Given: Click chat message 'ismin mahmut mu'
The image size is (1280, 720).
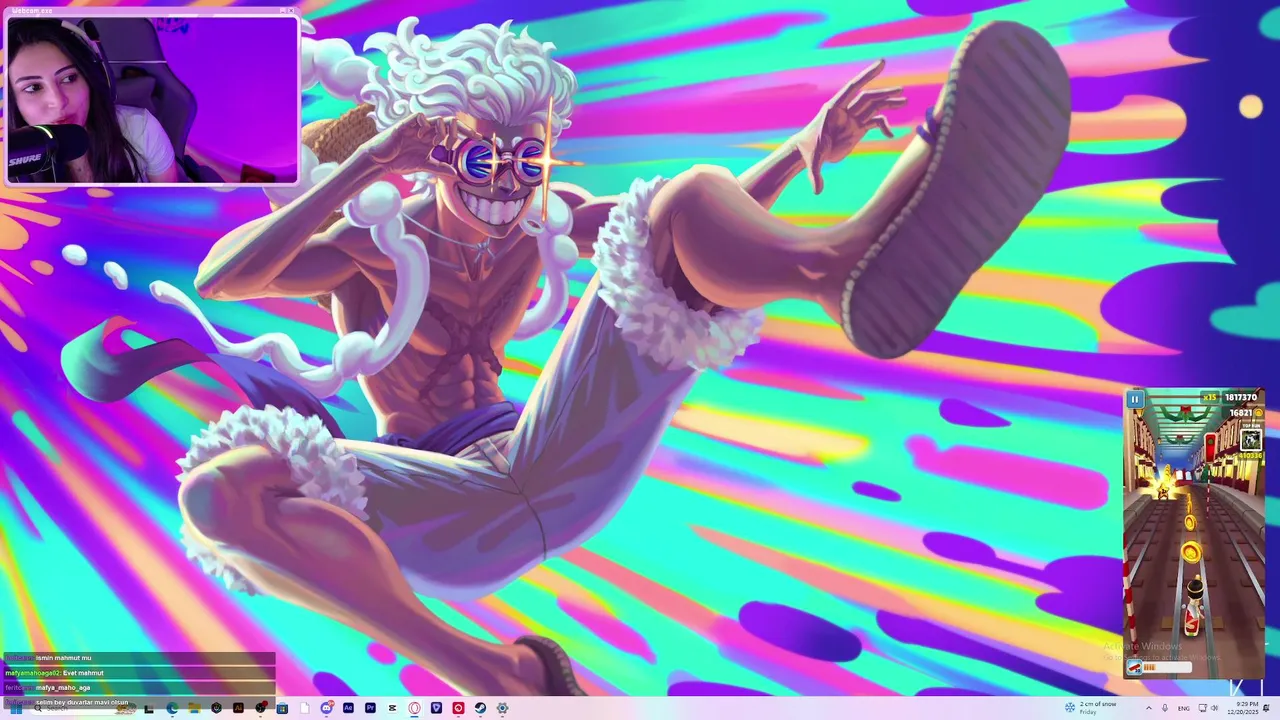Looking at the screenshot, I should [x=63, y=658].
